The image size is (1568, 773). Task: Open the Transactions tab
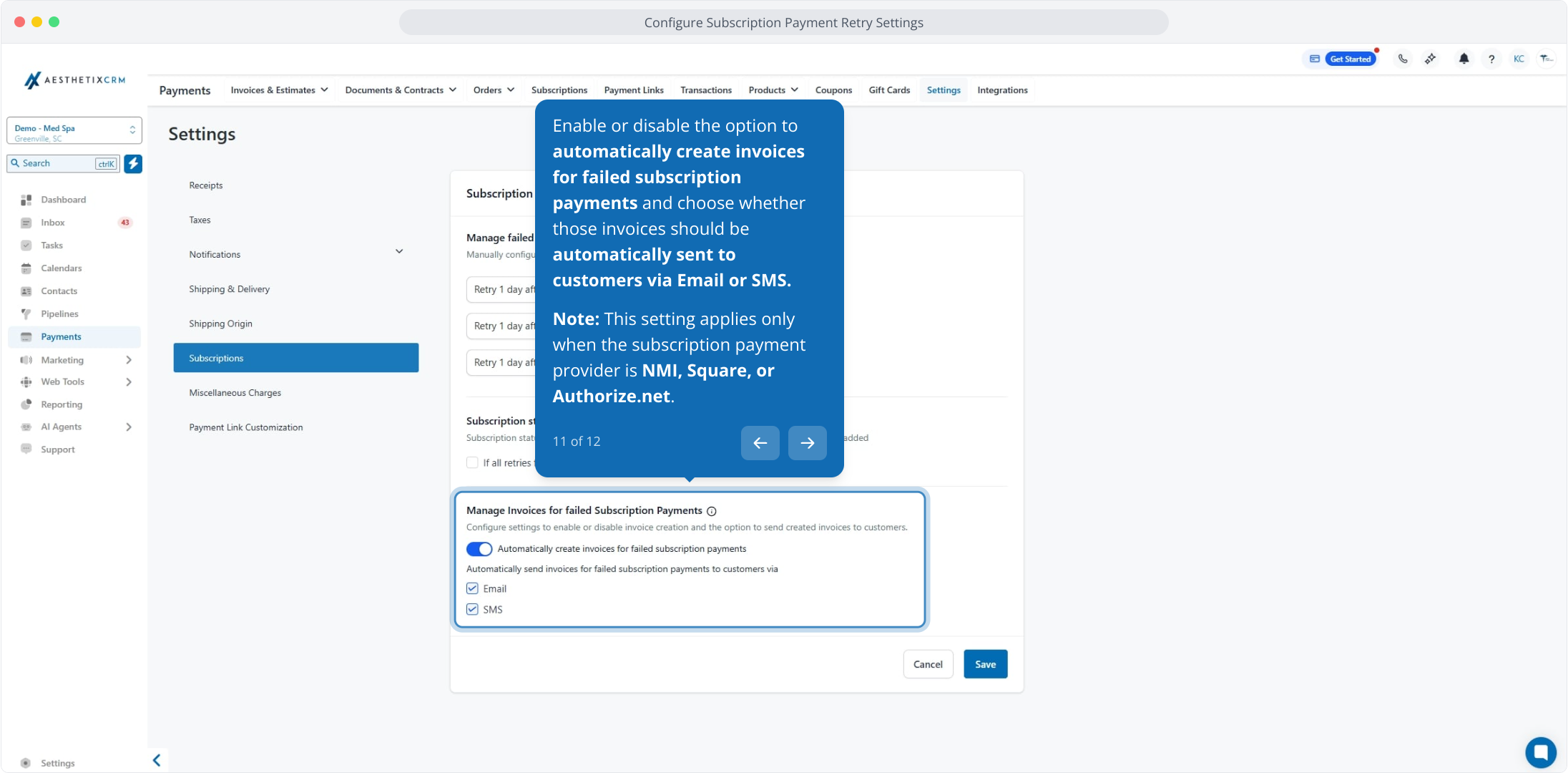coord(706,90)
